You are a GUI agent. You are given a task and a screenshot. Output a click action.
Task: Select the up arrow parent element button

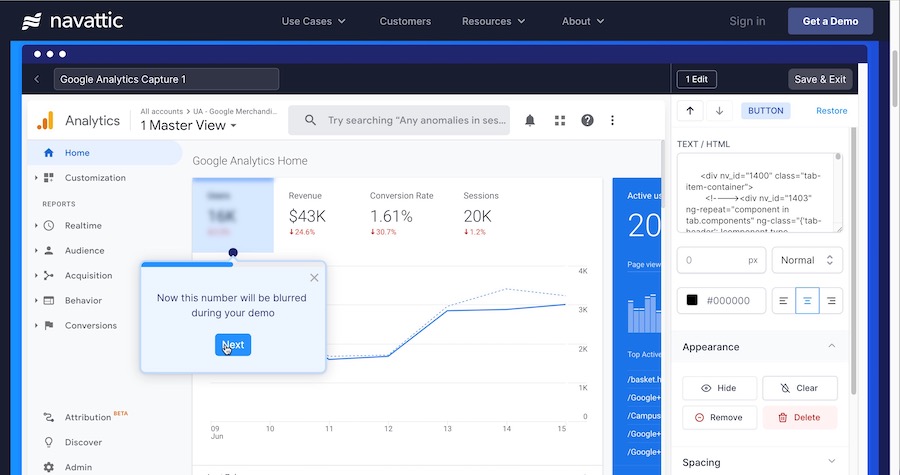[x=690, y=111]
